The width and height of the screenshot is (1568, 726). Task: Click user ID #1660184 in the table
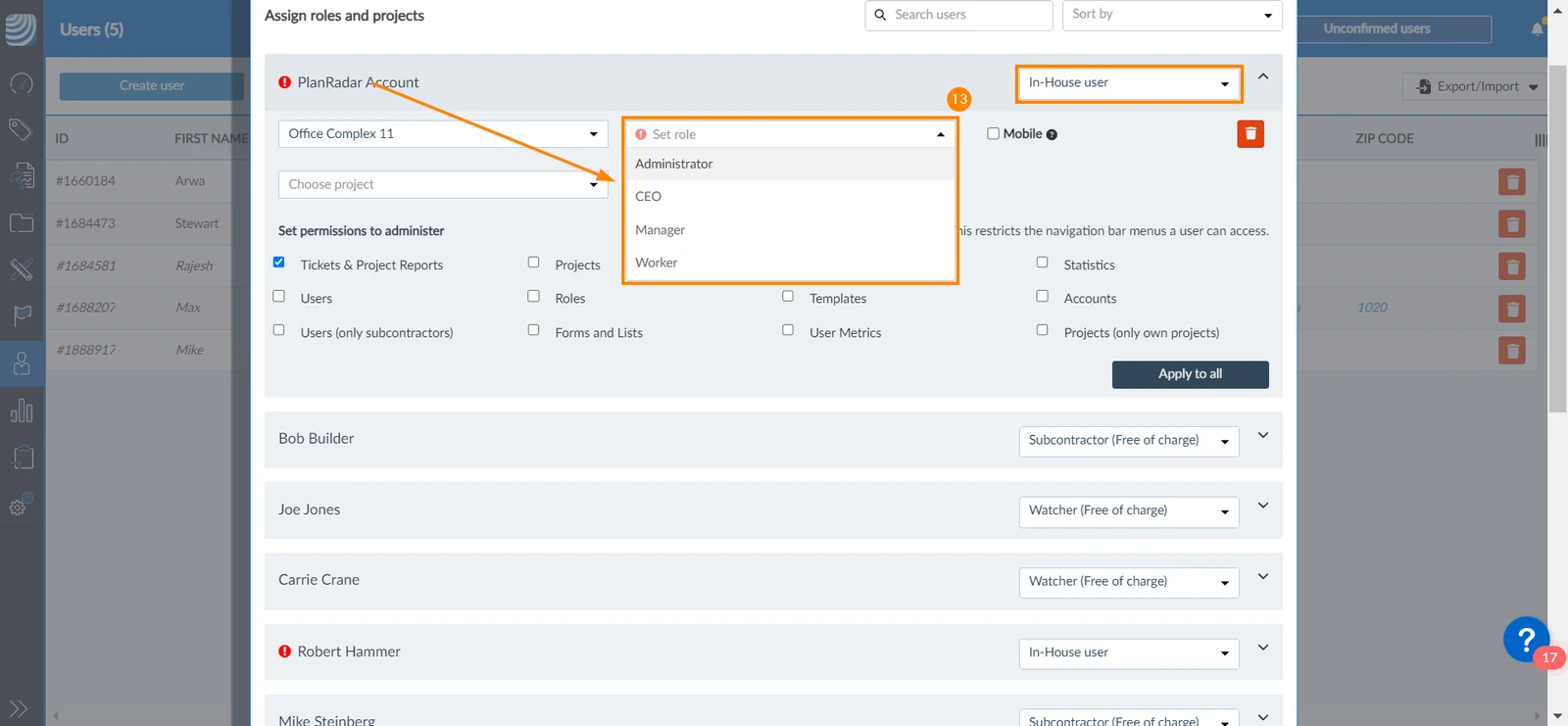click(x=85, y=181)
